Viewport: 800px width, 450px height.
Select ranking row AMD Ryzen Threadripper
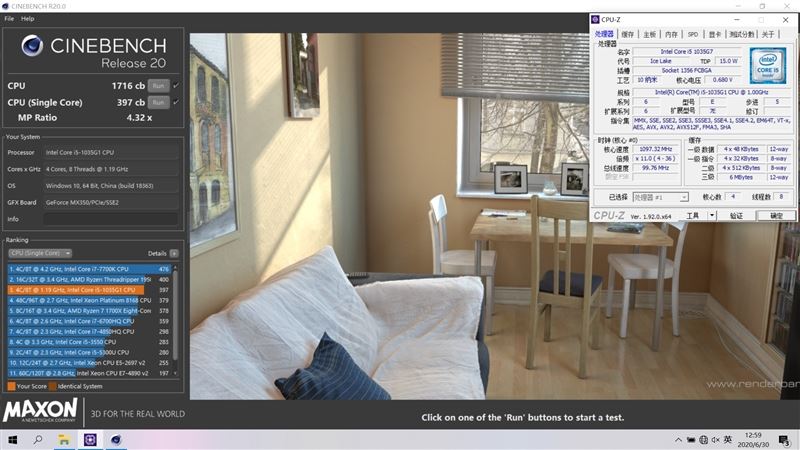[89, 279]
